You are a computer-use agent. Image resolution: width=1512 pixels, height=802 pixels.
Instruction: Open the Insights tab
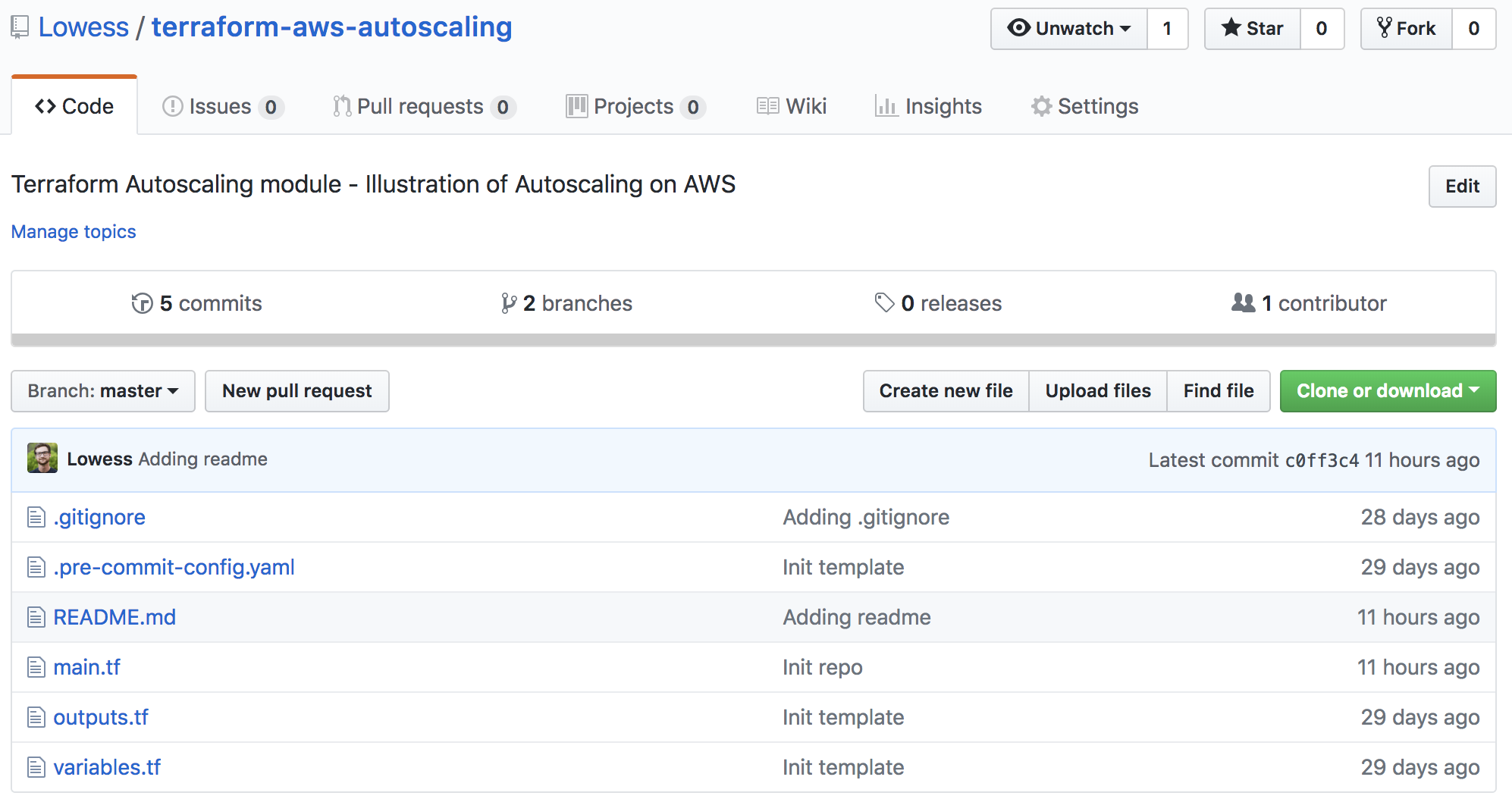[x=928, y=106]
